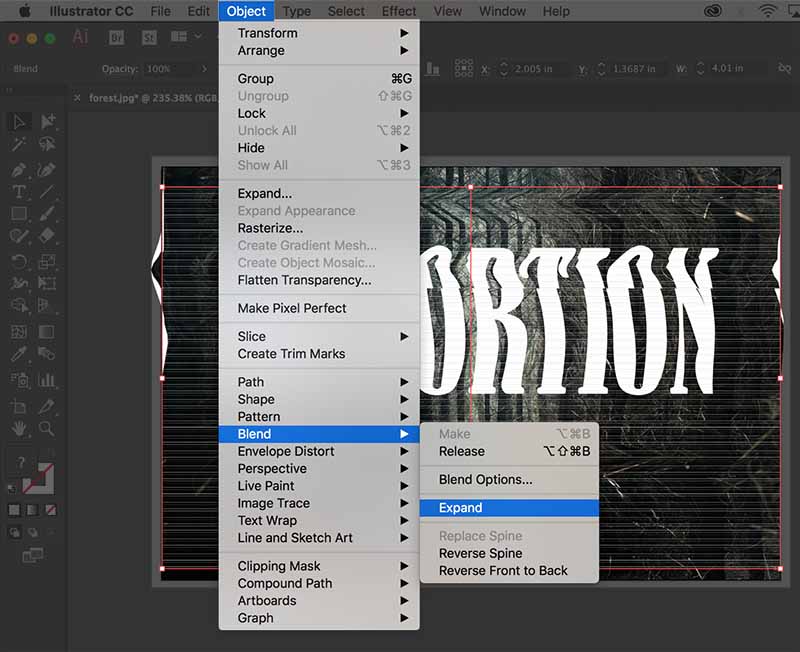
Task: Enable Draw Normal mode
Action: (15, 533)
